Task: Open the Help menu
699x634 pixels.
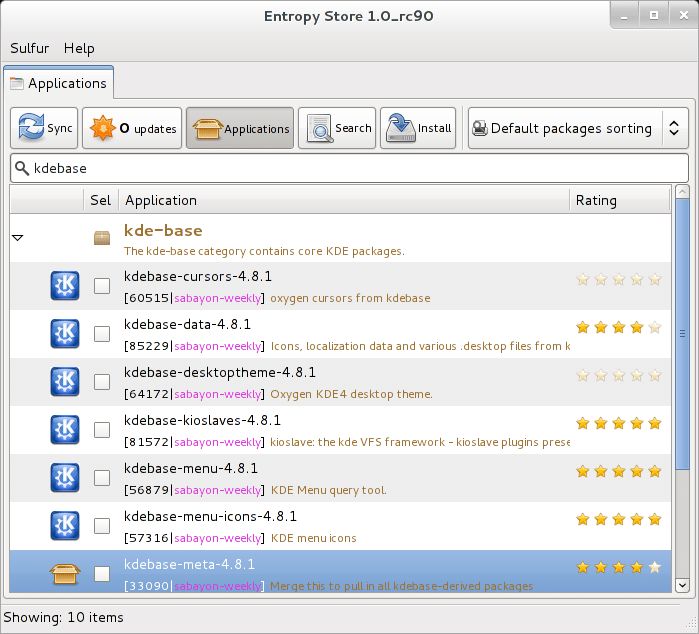Action: point(79,48)
